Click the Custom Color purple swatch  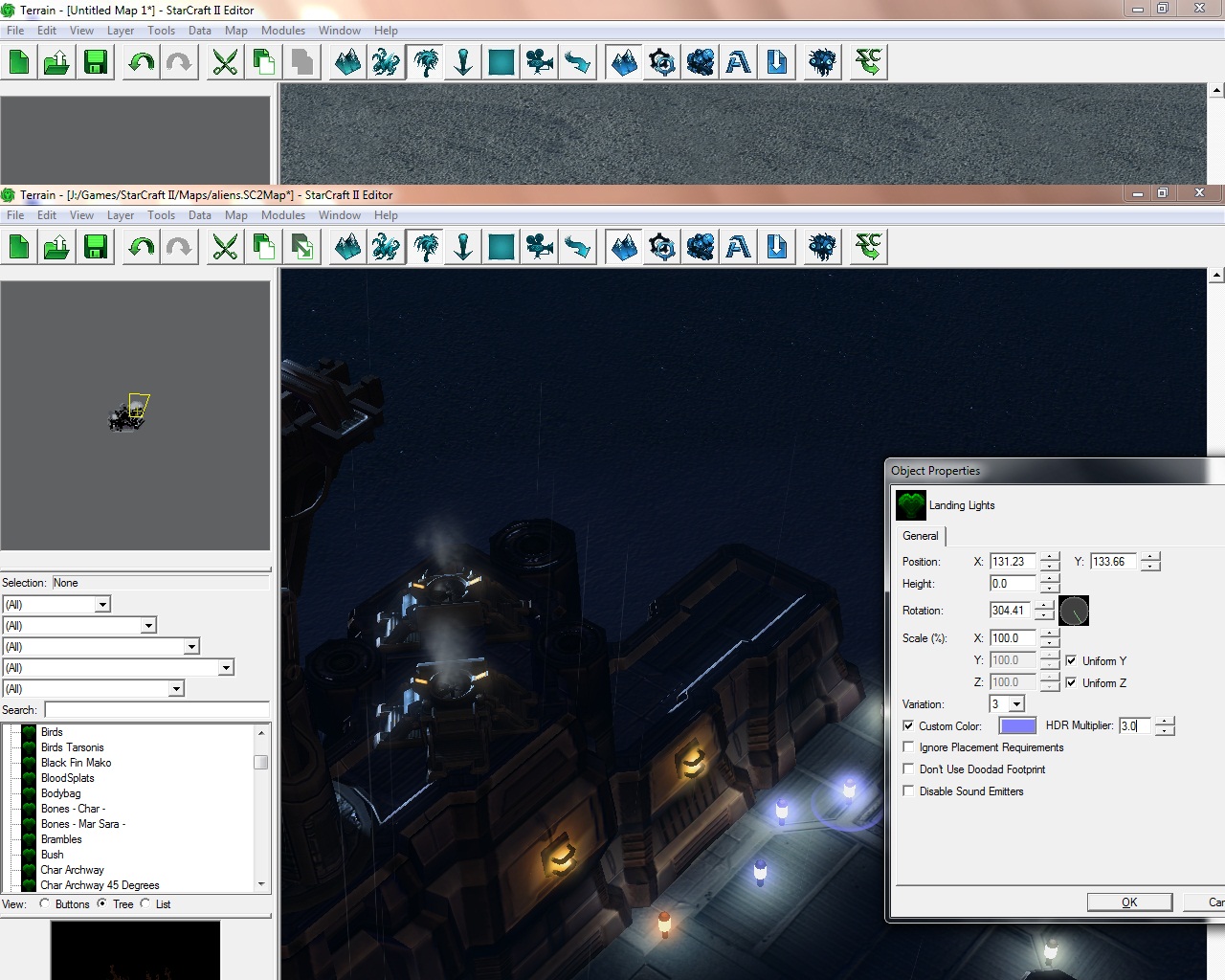point(1017,726)
